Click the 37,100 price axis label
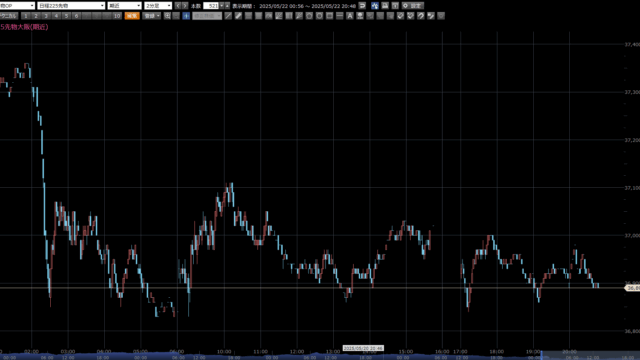This screenshot has height=360, width=640. (x=632, y=188)
